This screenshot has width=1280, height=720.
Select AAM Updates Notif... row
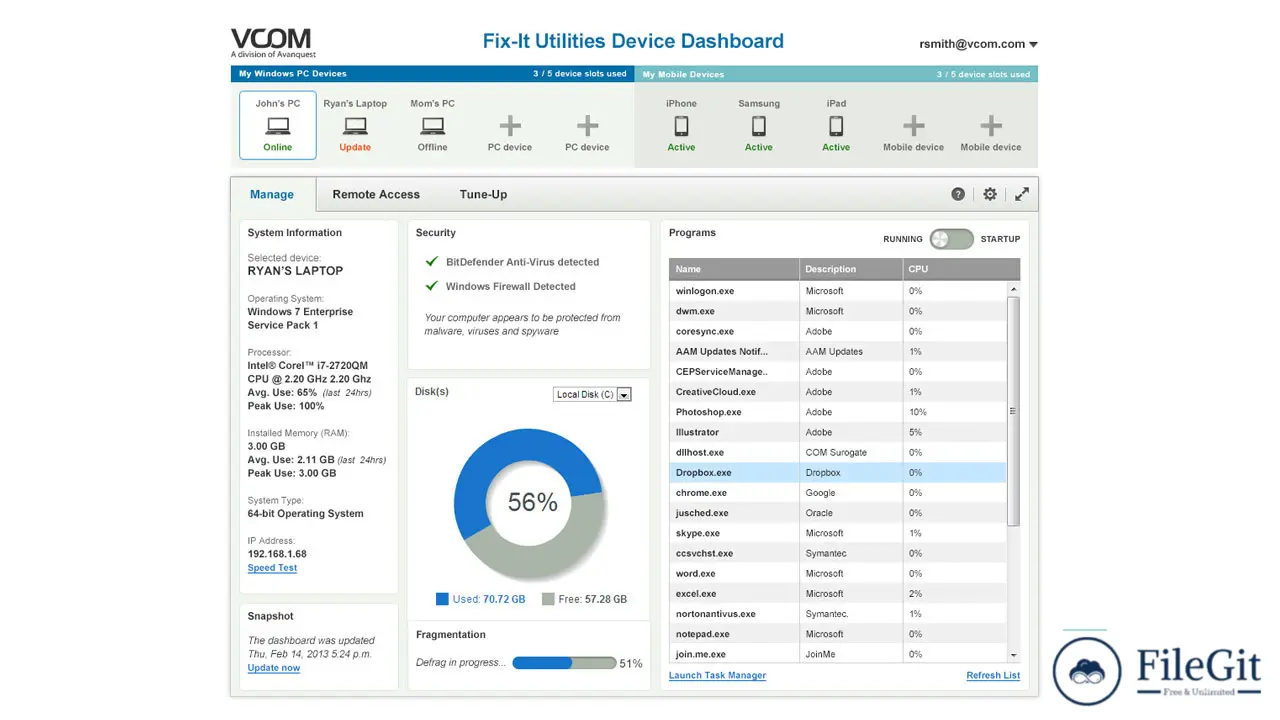coord(838,351)
